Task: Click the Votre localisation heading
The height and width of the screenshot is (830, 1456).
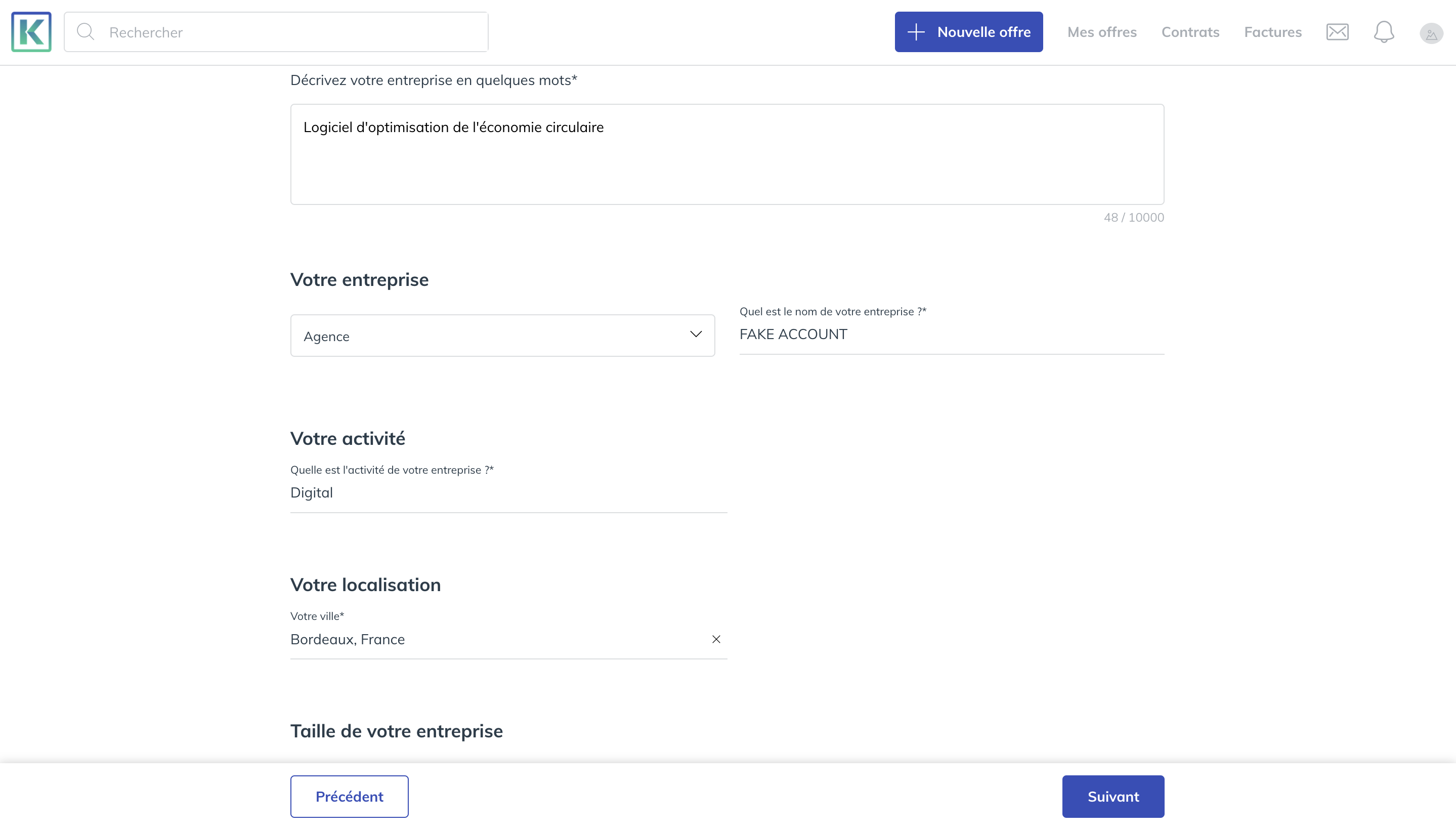Action: [365, 586]
